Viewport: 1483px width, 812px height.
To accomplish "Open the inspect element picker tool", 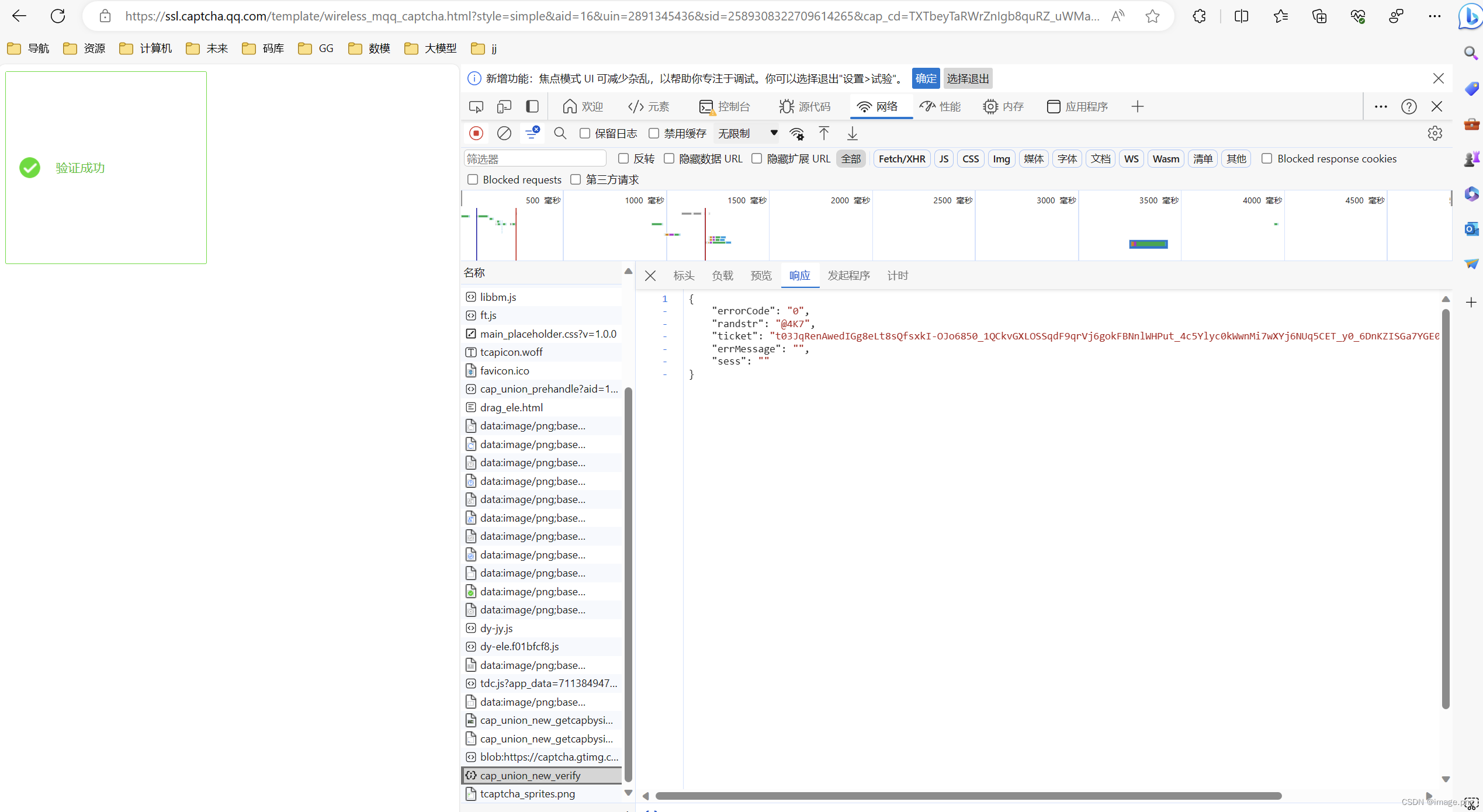I will [476, 107].
